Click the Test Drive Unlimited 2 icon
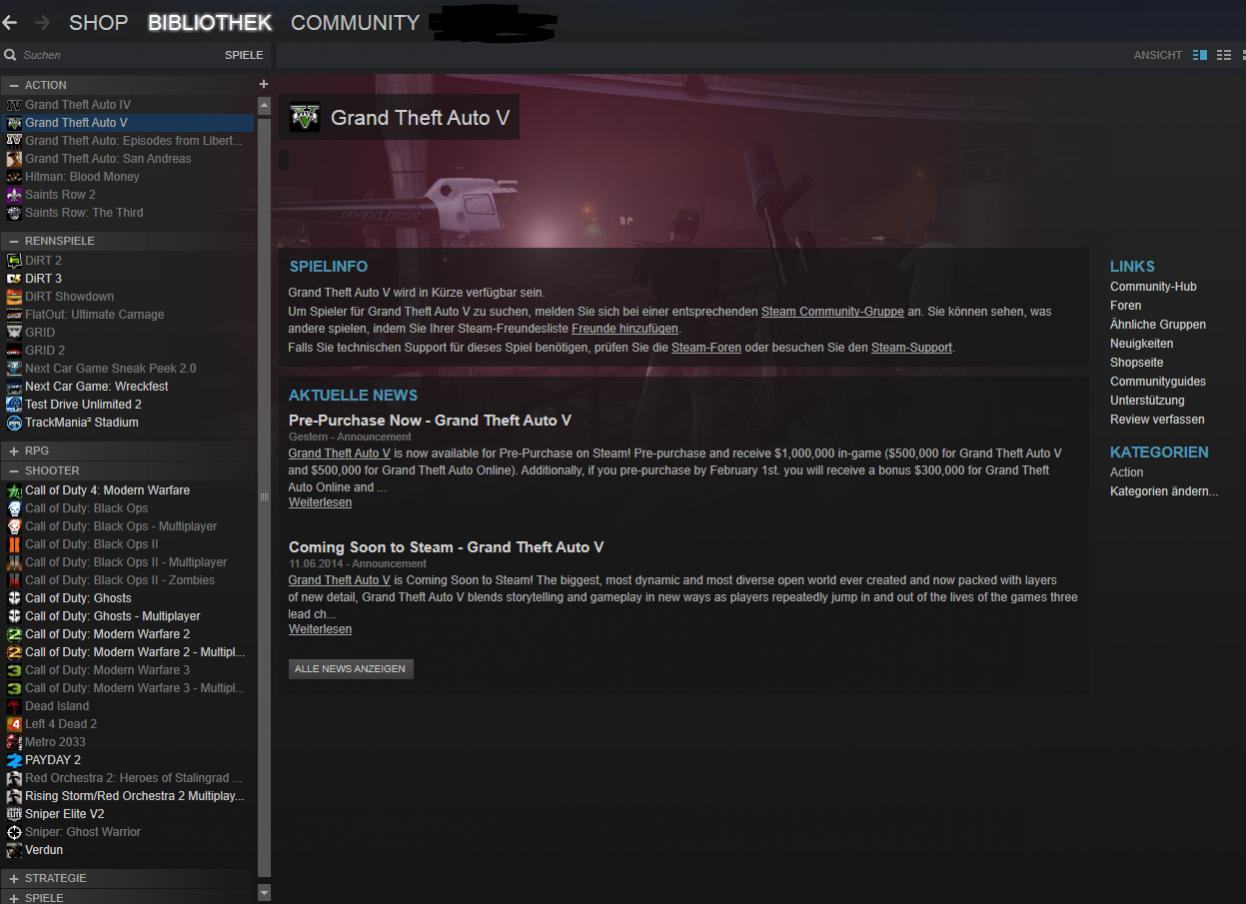 pos(14,405)
